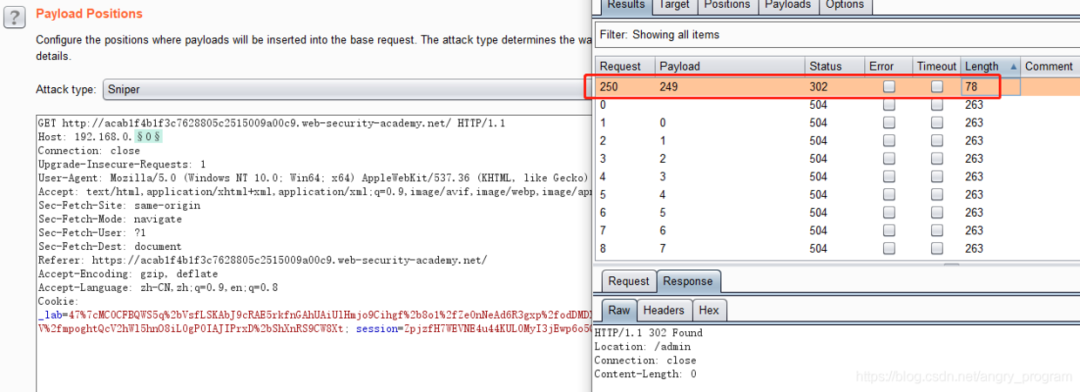Click the Cookie header line
The width and height of the screenshot is (1080, 392).
(59, 301)
